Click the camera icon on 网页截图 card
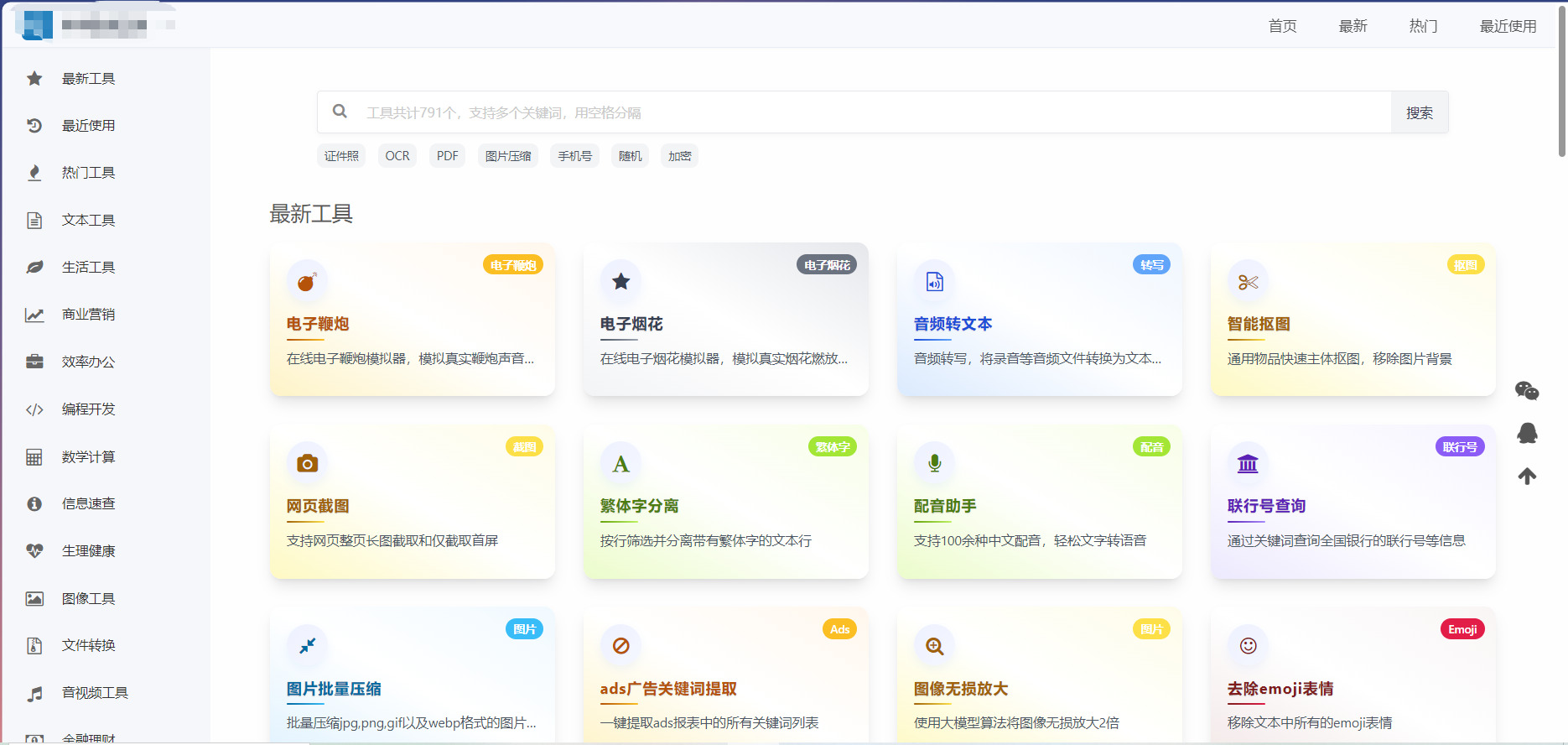1568x745 pixels. click(x=307, y=464)
